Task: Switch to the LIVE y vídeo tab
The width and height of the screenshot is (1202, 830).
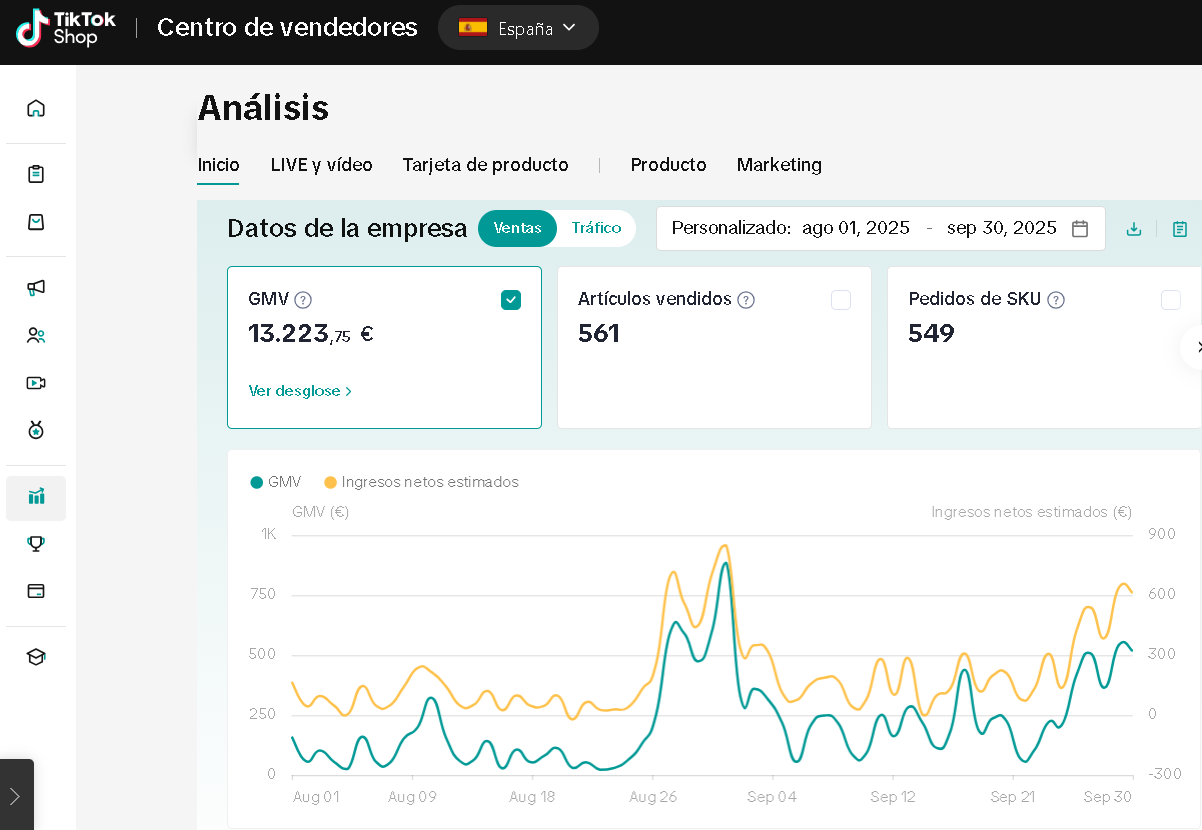Action: (321, 165)
